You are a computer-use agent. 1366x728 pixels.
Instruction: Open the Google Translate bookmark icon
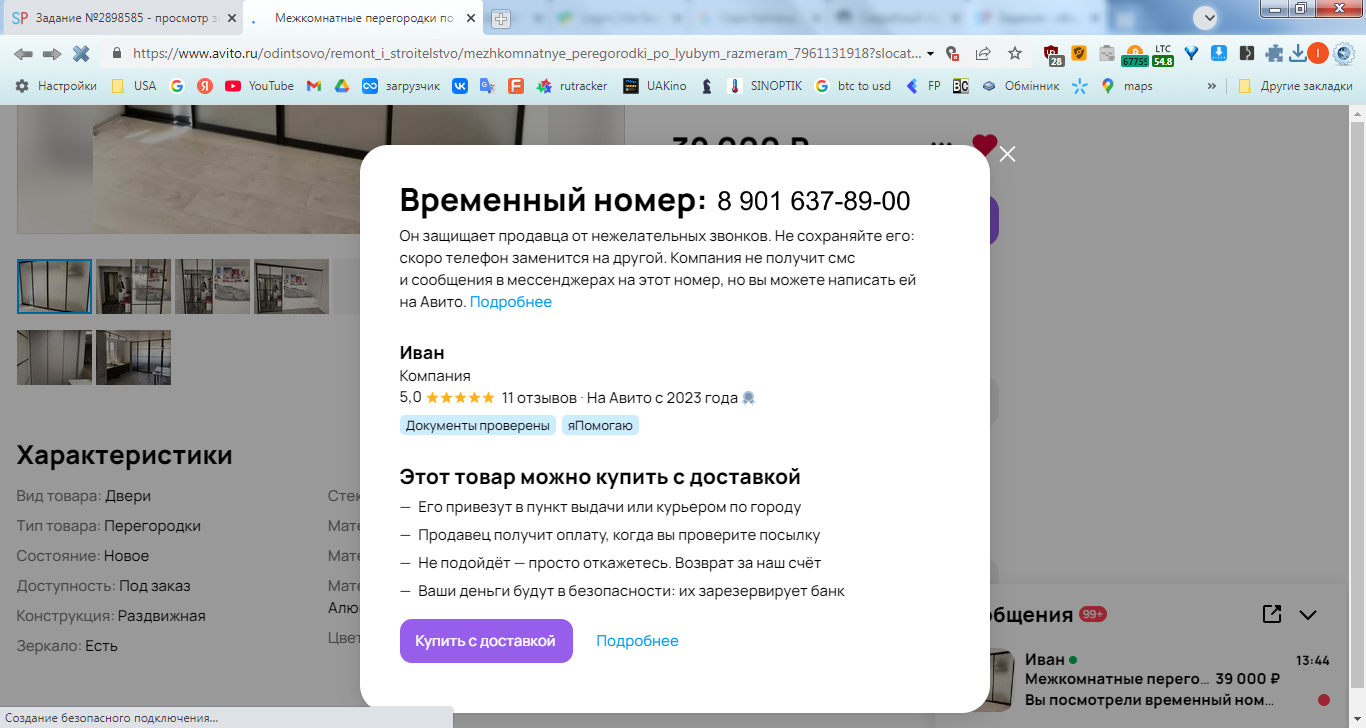(x=488, y=86)
